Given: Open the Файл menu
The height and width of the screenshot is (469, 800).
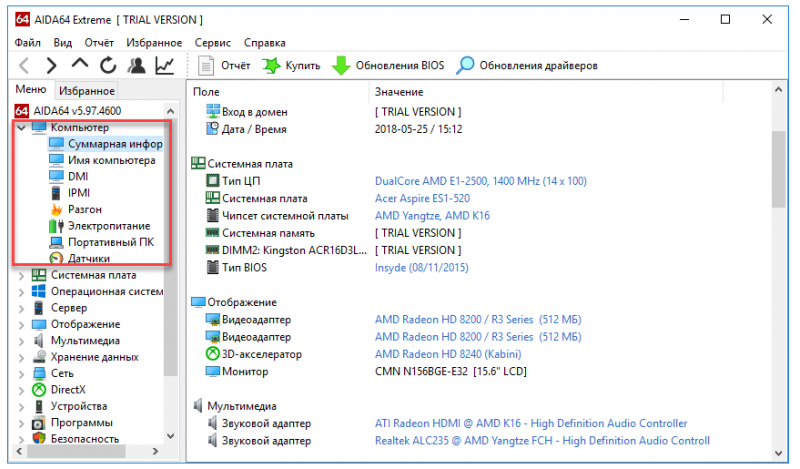Looking at the screenshot, I should click(x=28, y=43).
